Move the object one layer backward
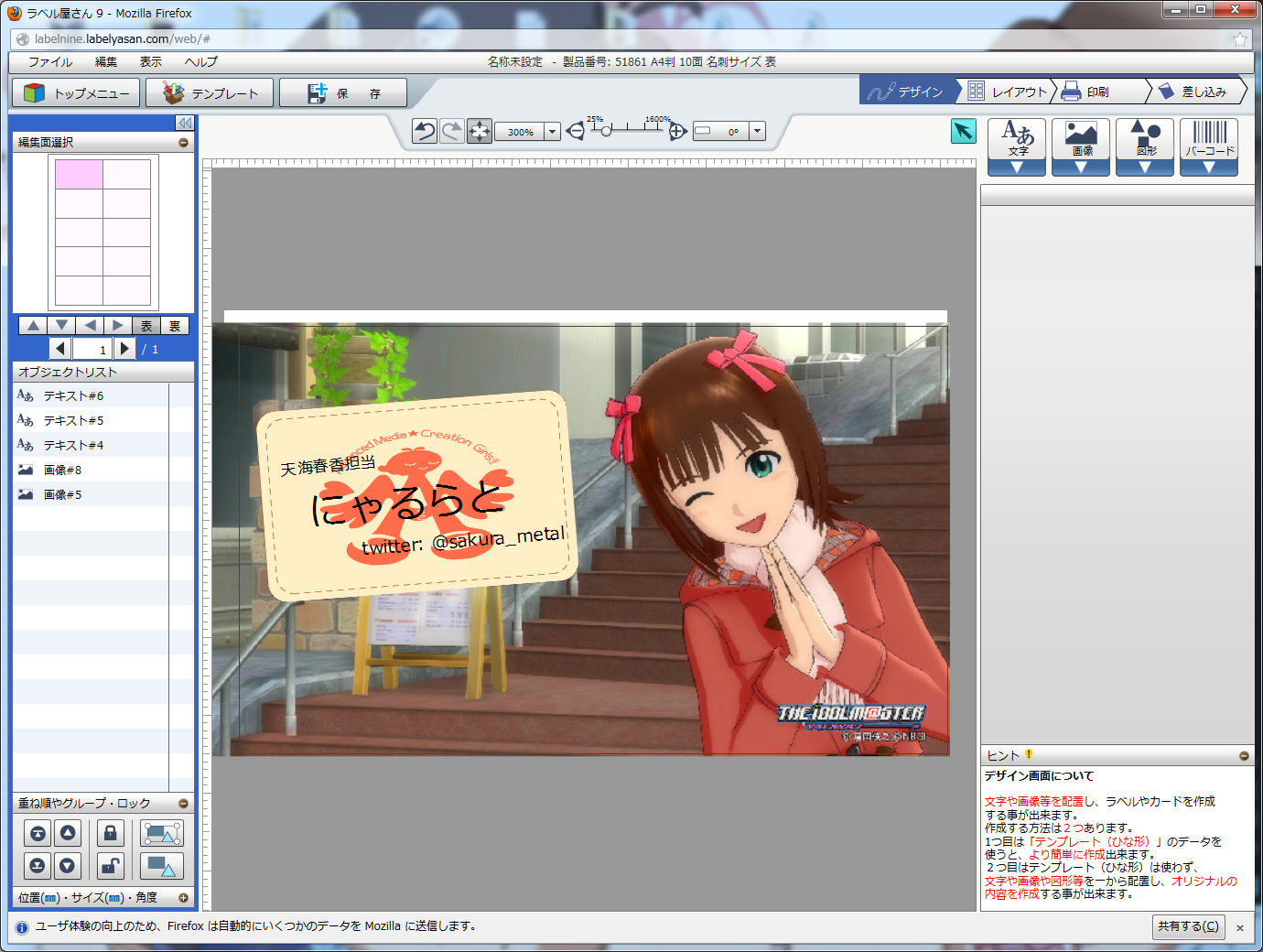Screen dimensions: 1263x952 pos(68,865)
